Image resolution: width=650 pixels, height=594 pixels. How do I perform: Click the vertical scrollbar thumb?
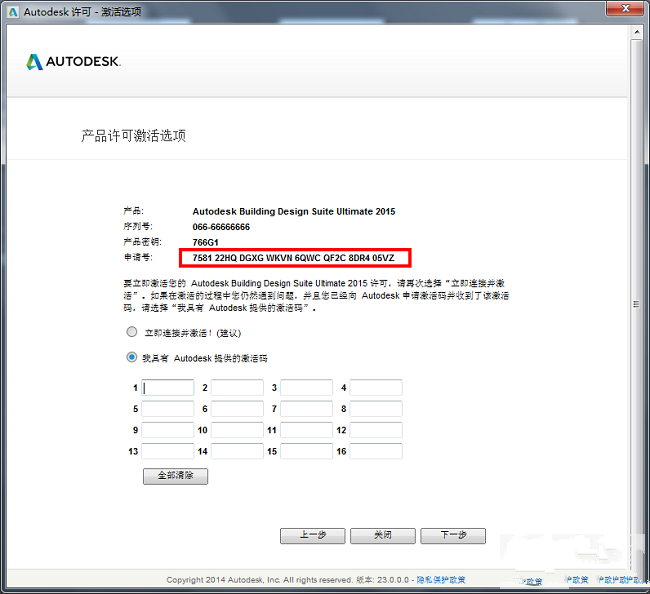point(637,304)
